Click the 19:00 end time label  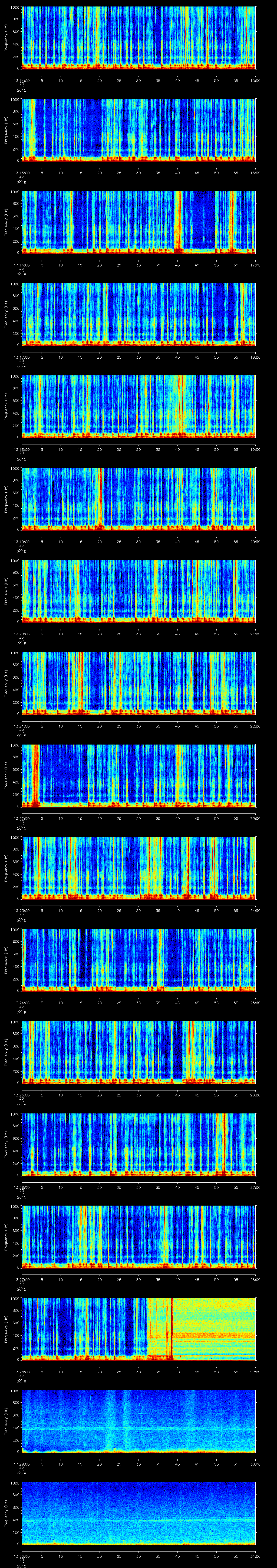click(x=255, y=450)
